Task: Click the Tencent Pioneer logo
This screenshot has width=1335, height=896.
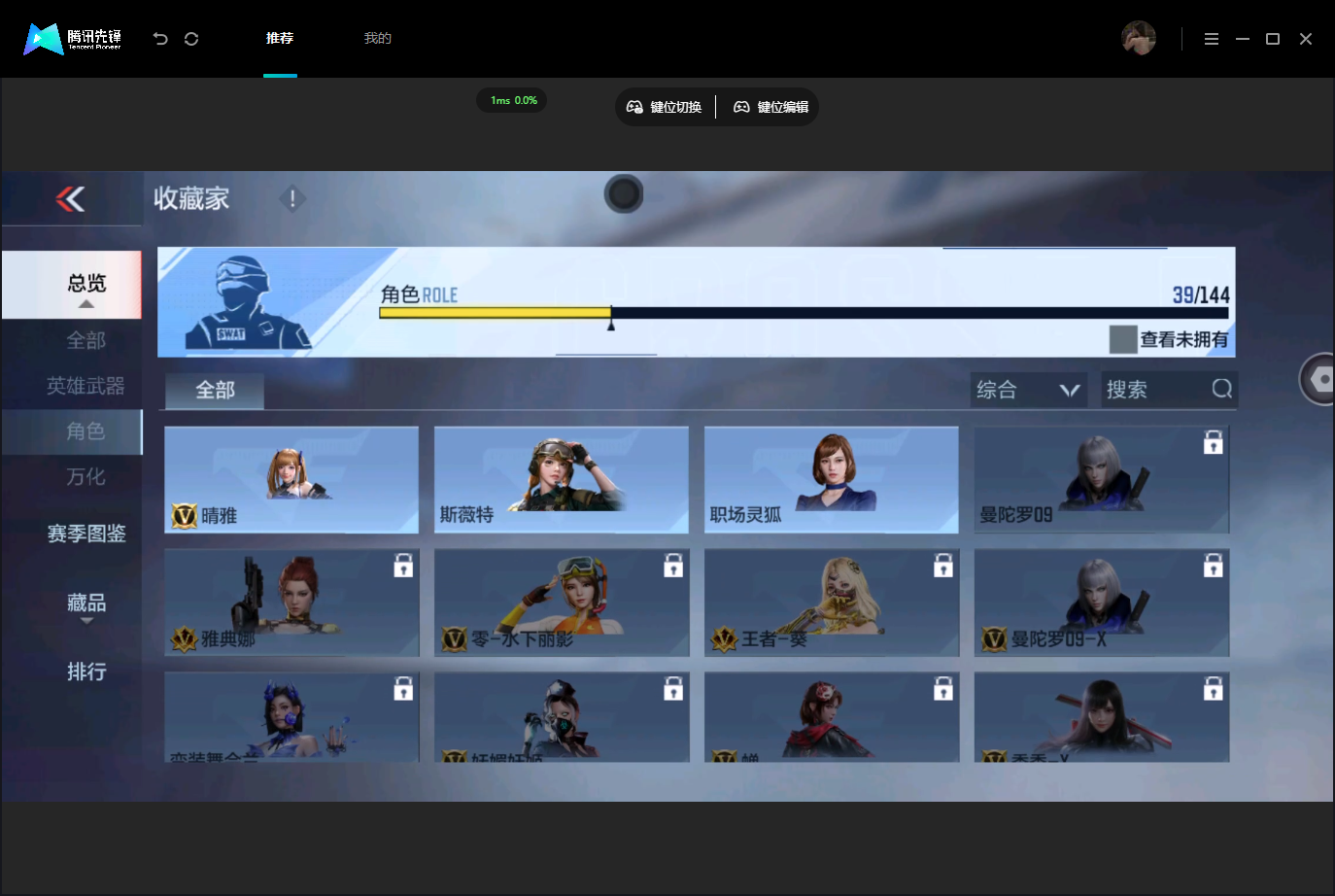Action: pos(74,39)
